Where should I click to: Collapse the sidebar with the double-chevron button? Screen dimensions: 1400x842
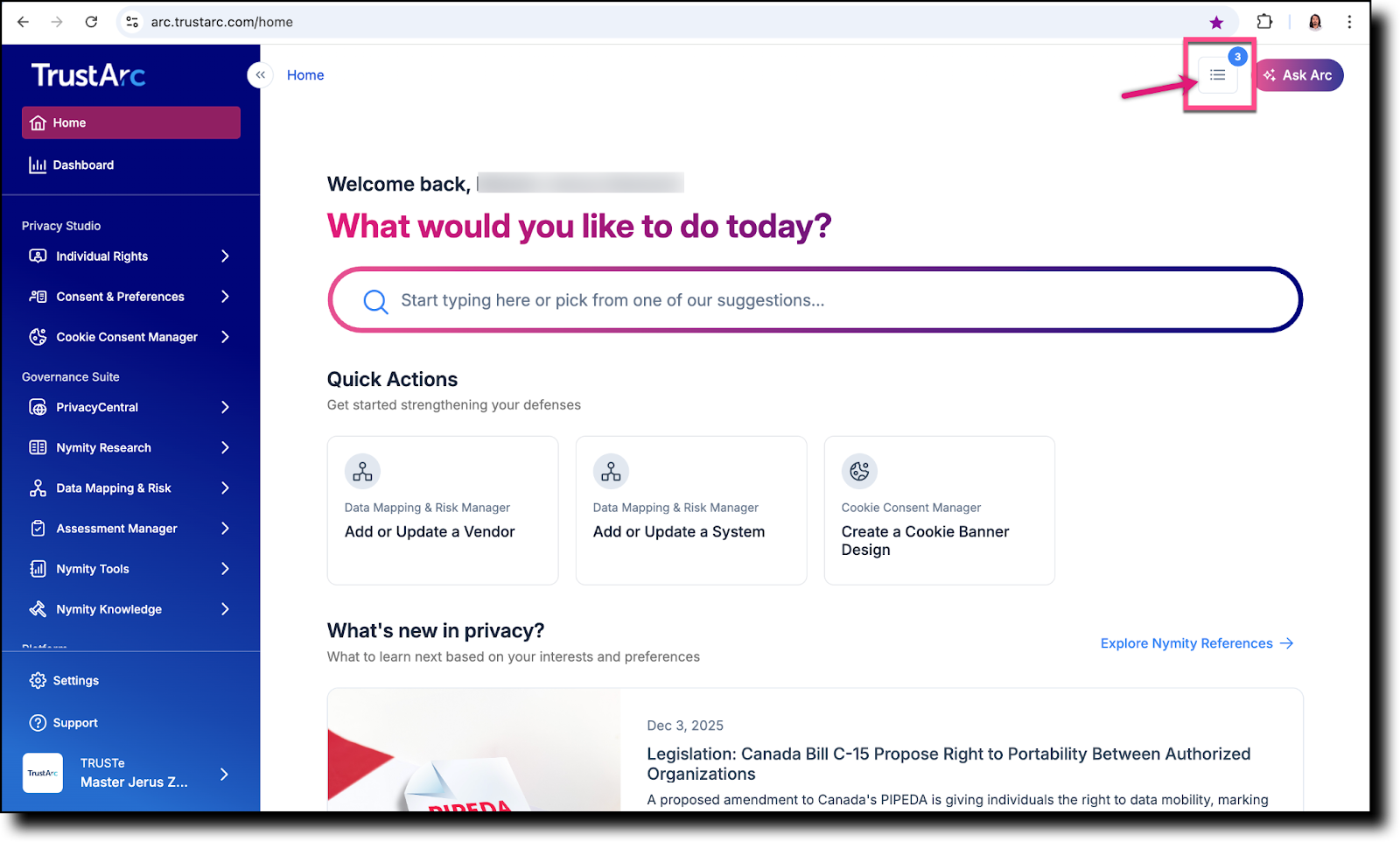260,75
